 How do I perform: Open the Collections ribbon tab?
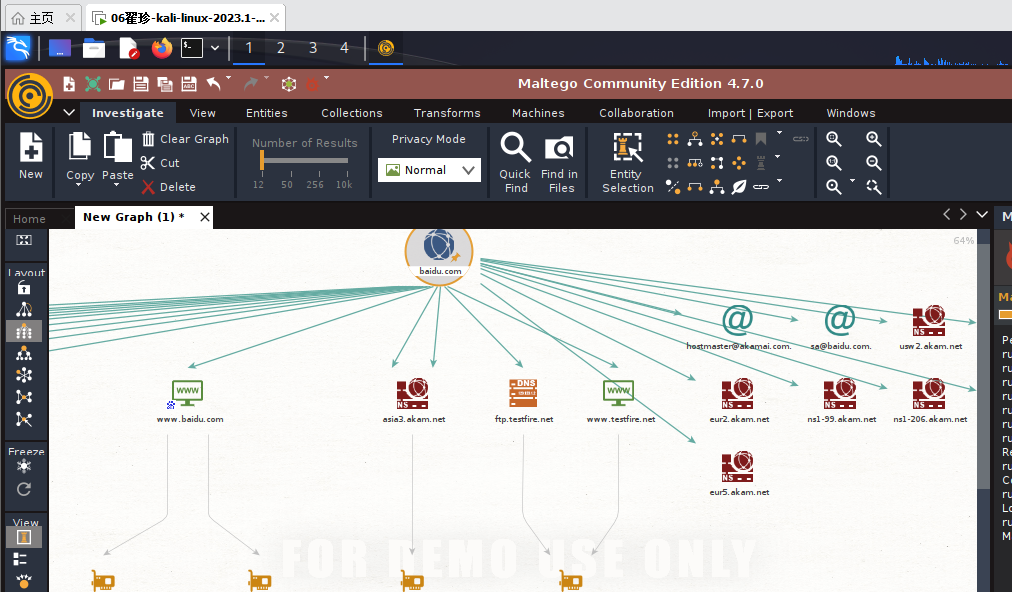352,113
